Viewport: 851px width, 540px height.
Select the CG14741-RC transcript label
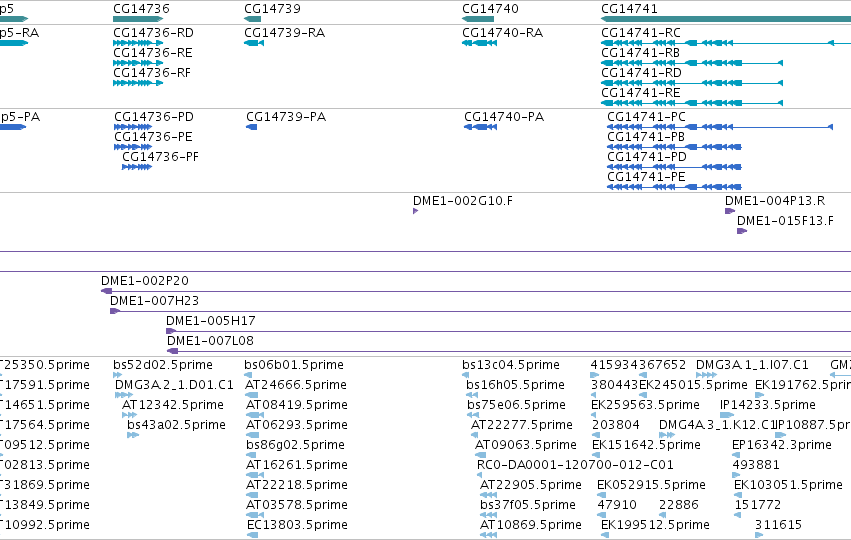[640, 33]
